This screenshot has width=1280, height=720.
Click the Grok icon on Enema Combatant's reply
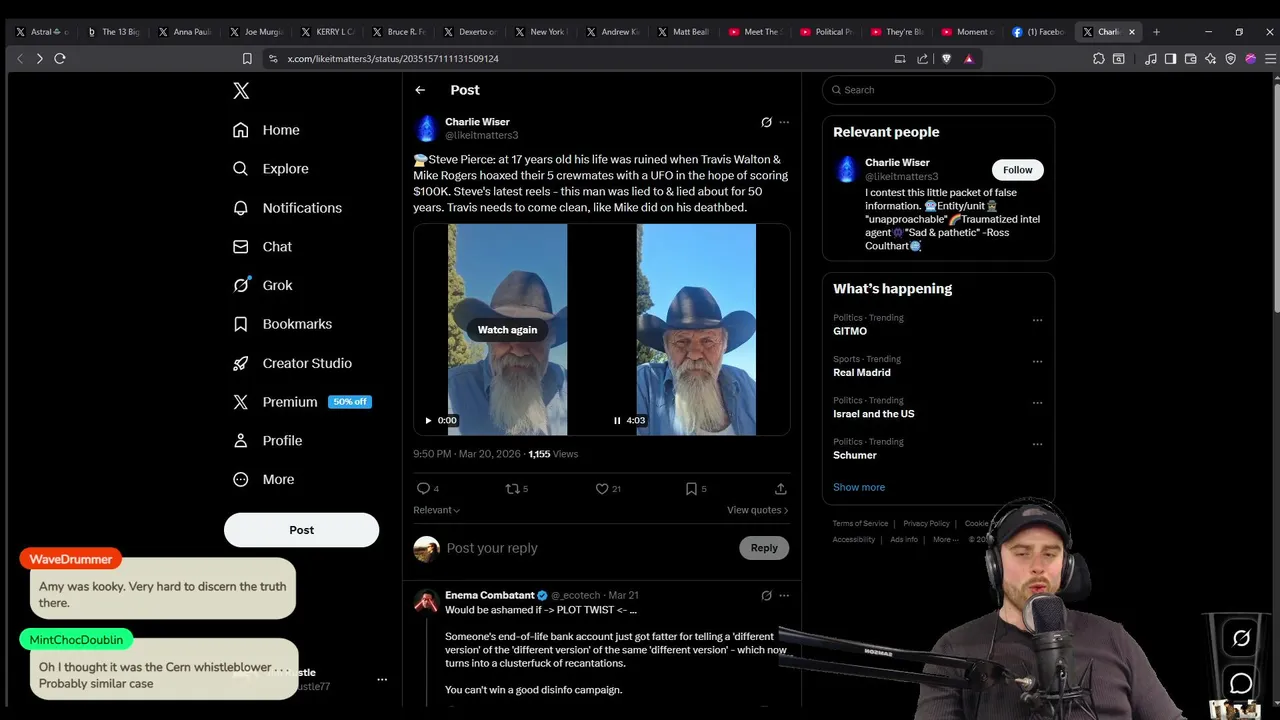pos(766,595)
